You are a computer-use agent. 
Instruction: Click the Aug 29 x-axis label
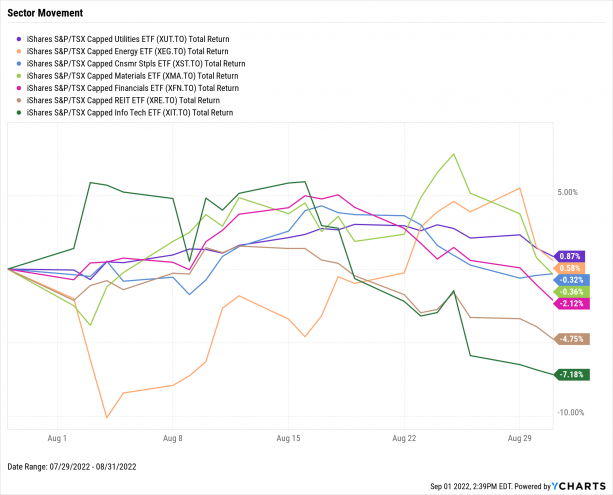tap(519, 438)
